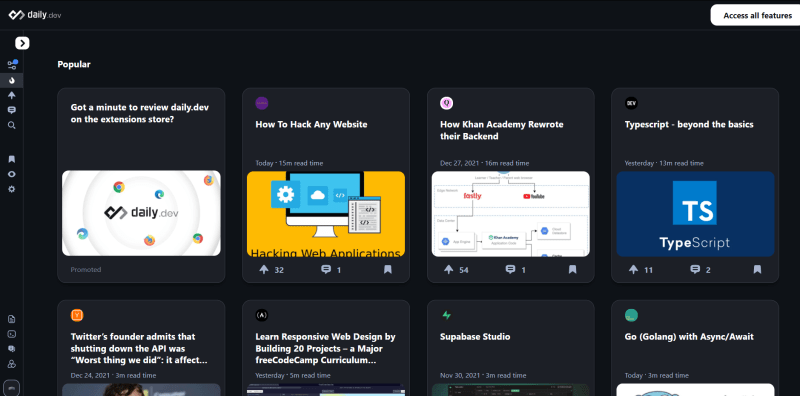Click 'Dec 24, 2021 · 3m read time' text
Screen dimensions: 800x396
tap(113, 376)
